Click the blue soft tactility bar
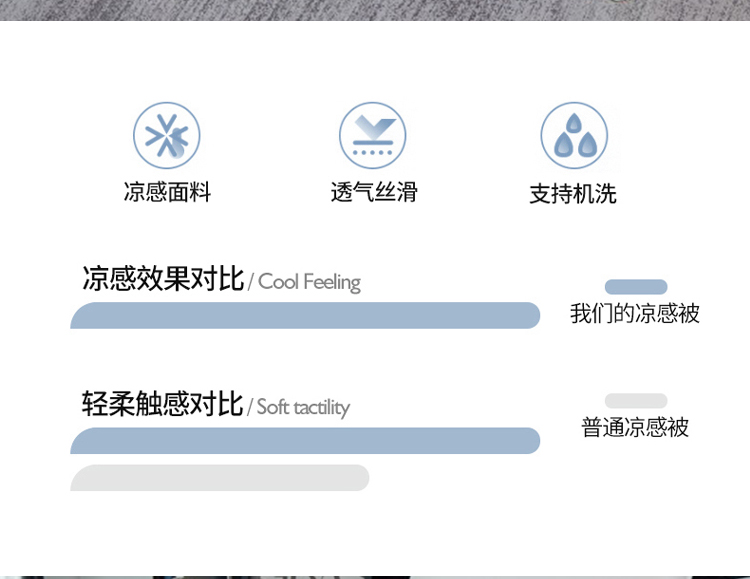 pyautogui.click(x=305, y=441)
